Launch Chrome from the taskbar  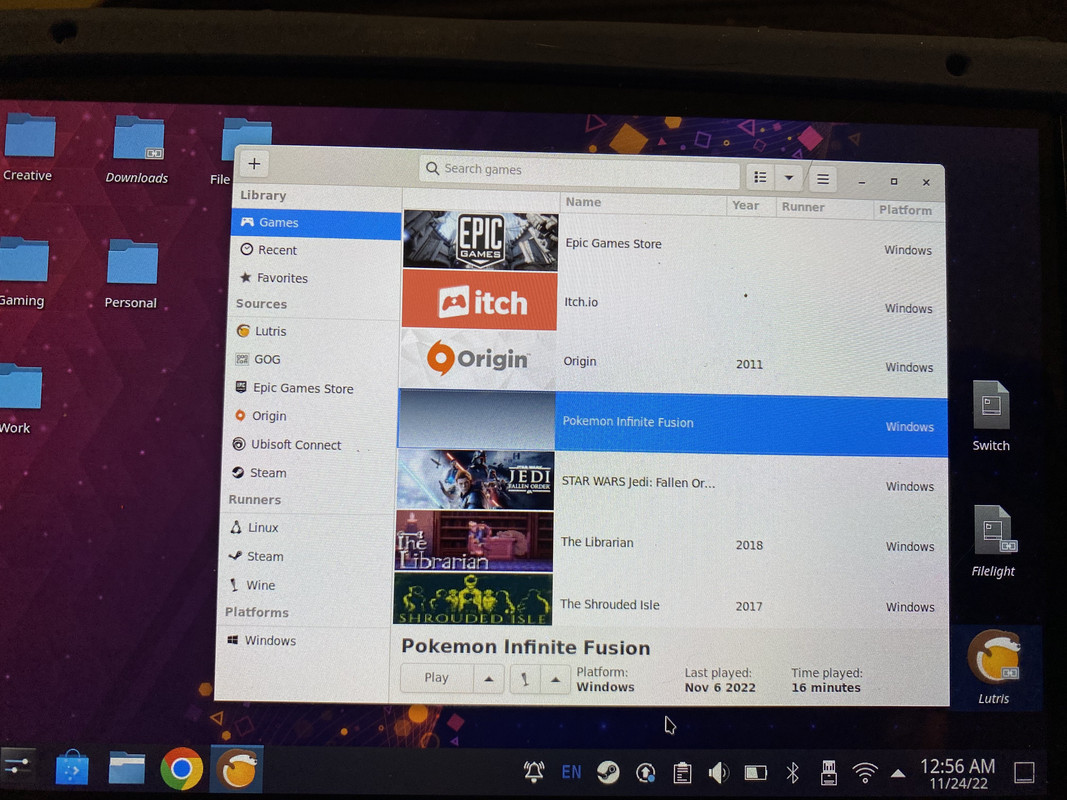(181, 769)
